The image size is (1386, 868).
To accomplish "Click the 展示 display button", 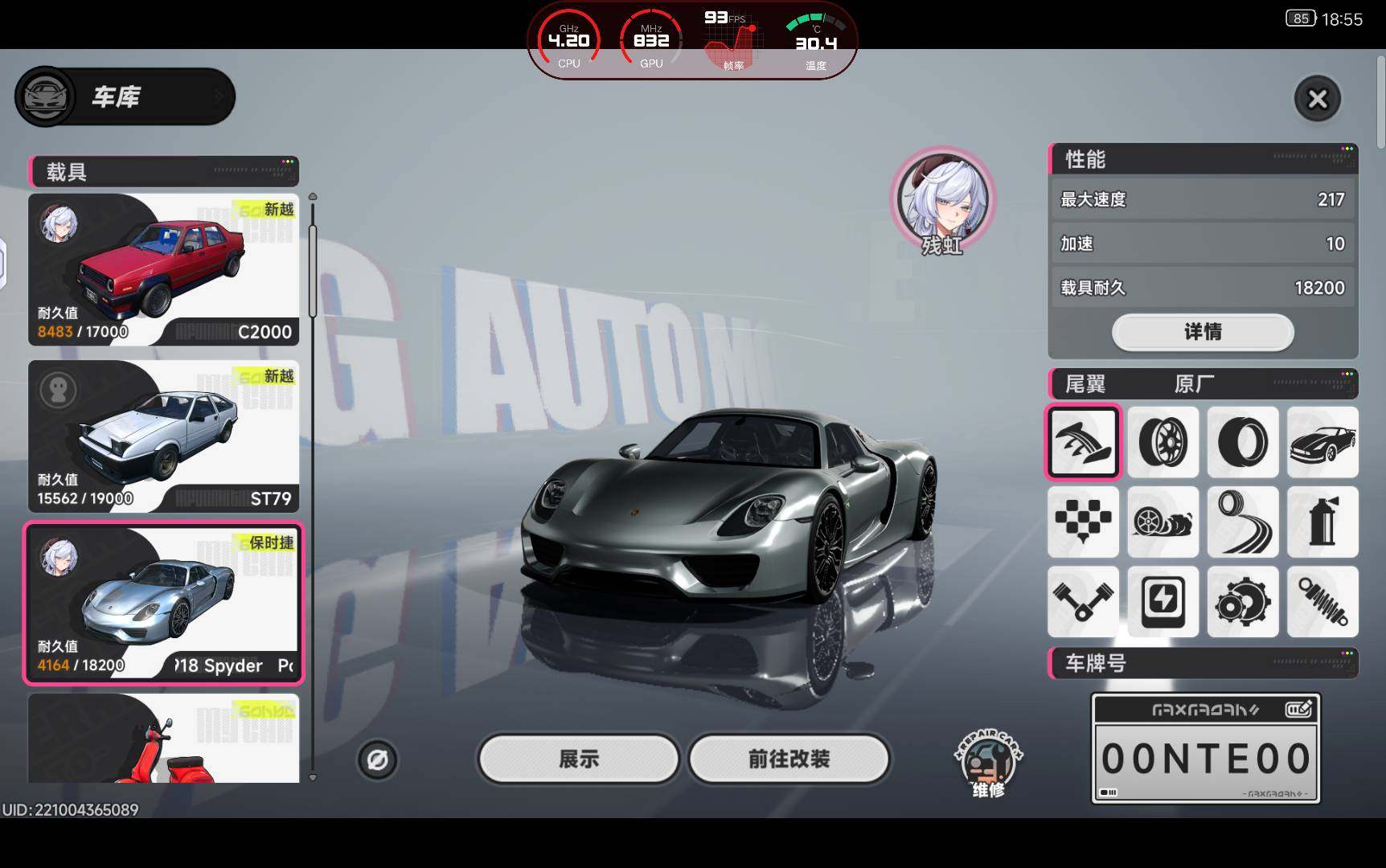I will click(x=578, y=759).
